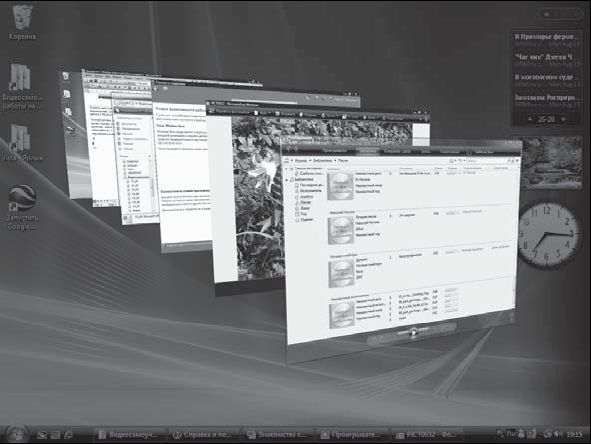Click the plus button atop the sidebar
This screenshot has height=444, width=591.
click(547, 14)
